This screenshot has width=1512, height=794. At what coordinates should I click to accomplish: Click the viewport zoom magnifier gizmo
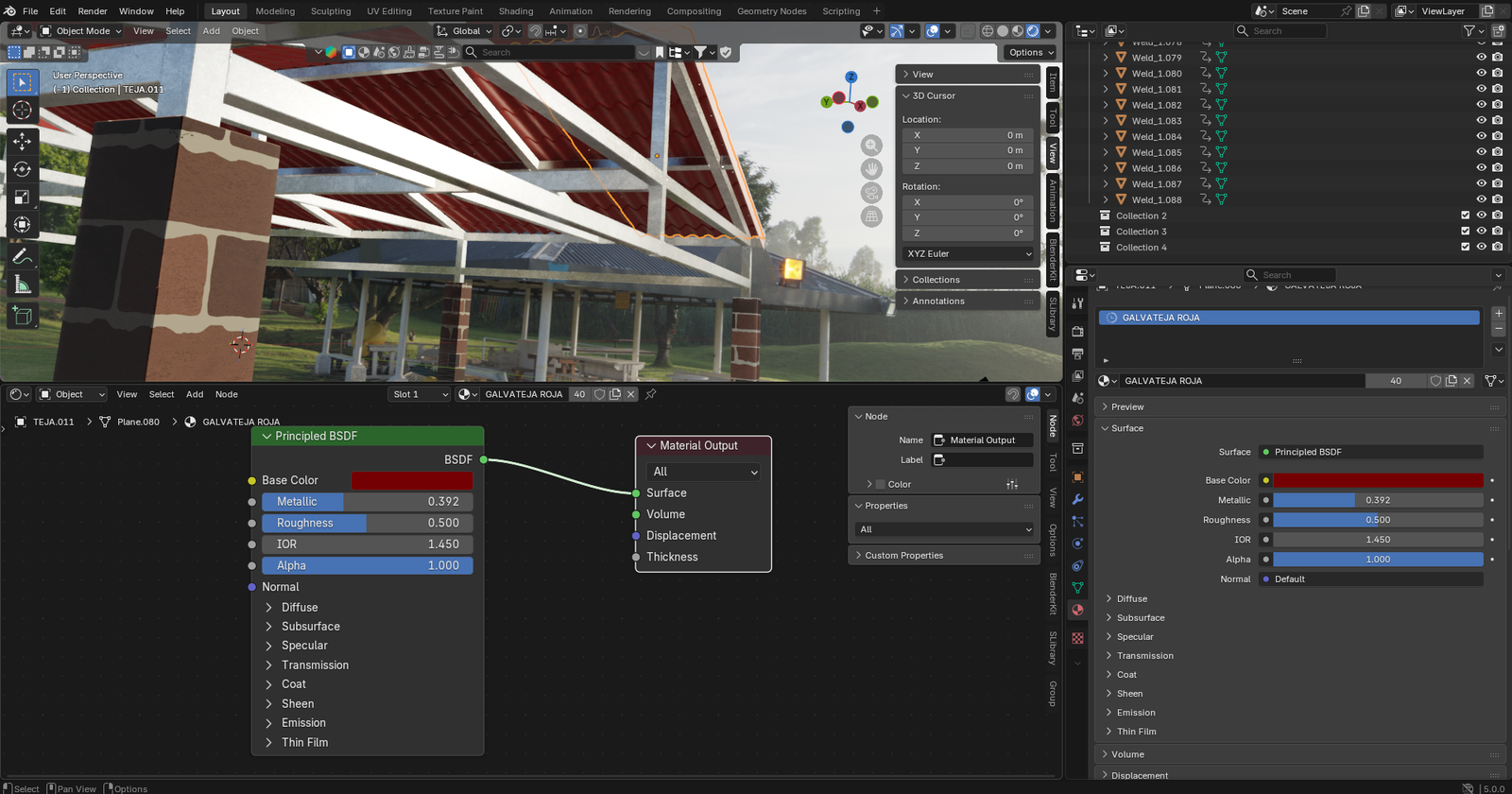pyautogui.click(x=871, y=146)
